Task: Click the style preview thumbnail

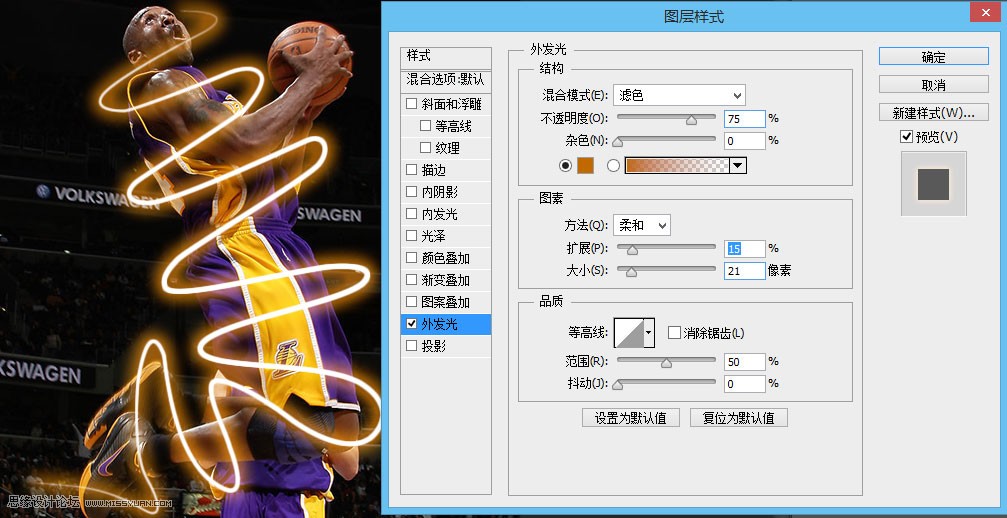Action: click(933, 184)
